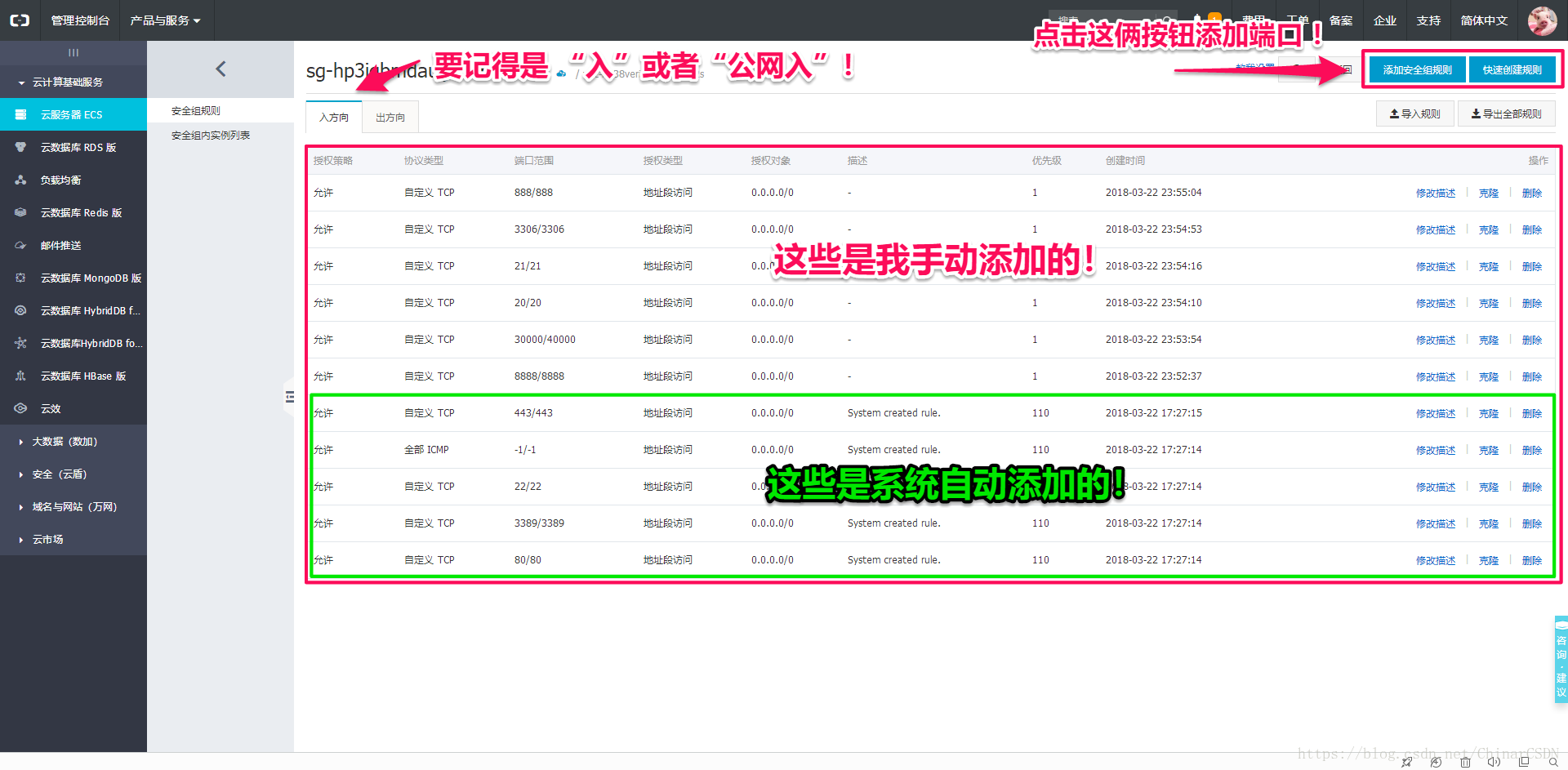Open the 备案 top menu
1568x770 pixels.
(1341, 20)
